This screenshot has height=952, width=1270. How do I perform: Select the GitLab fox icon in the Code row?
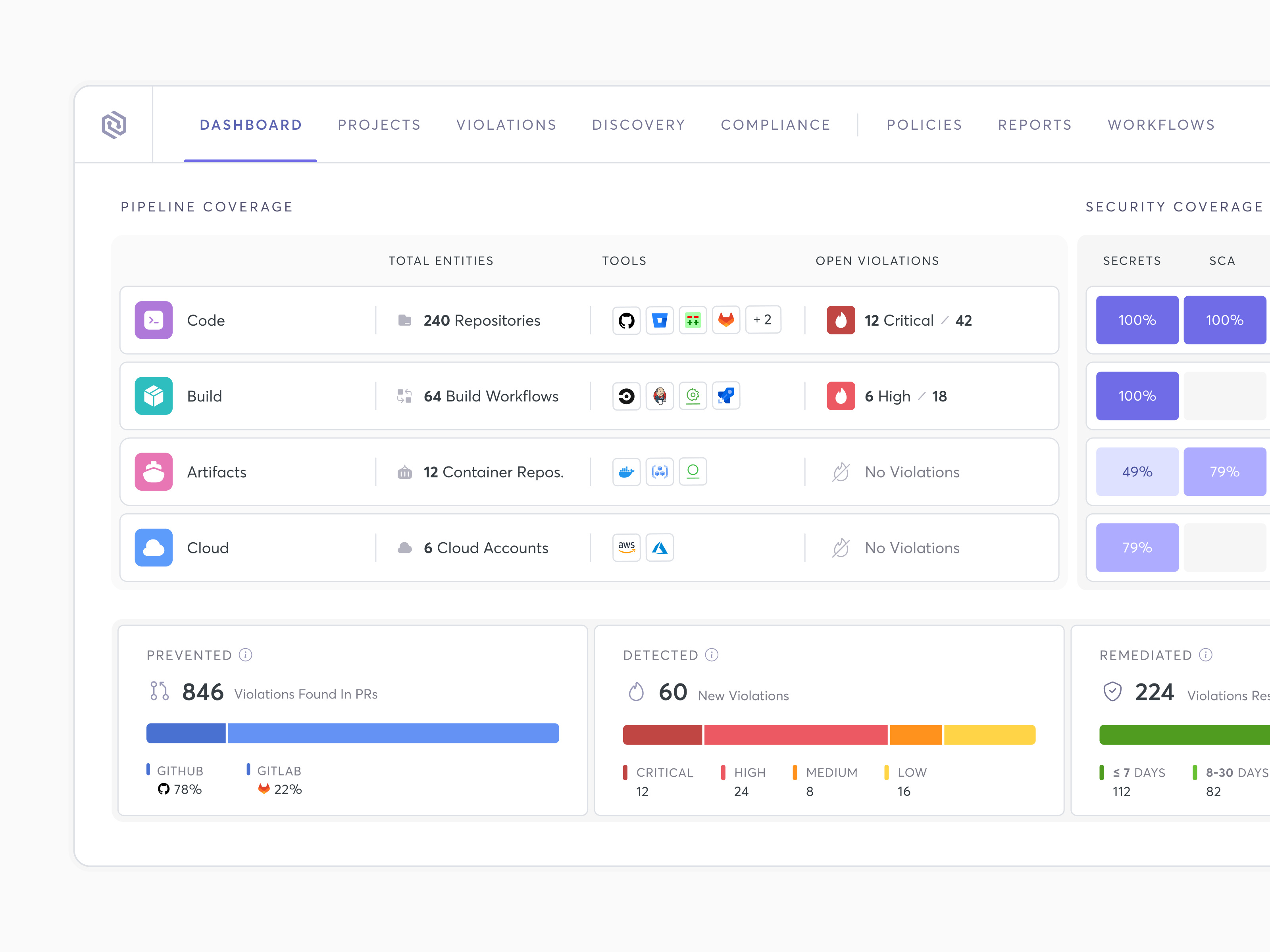point(726,320)
